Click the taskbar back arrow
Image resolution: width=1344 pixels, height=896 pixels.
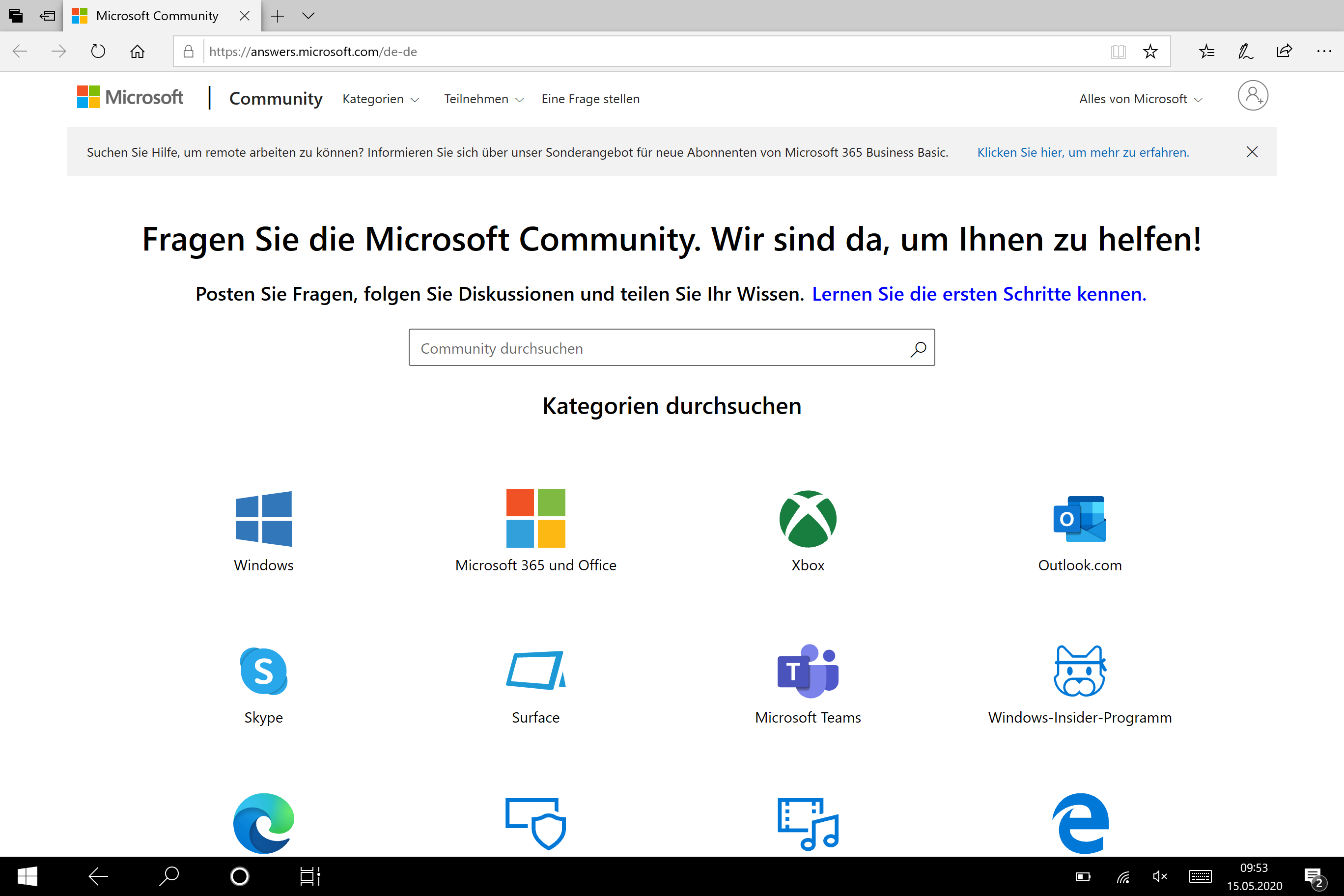[x=98, y=876]
